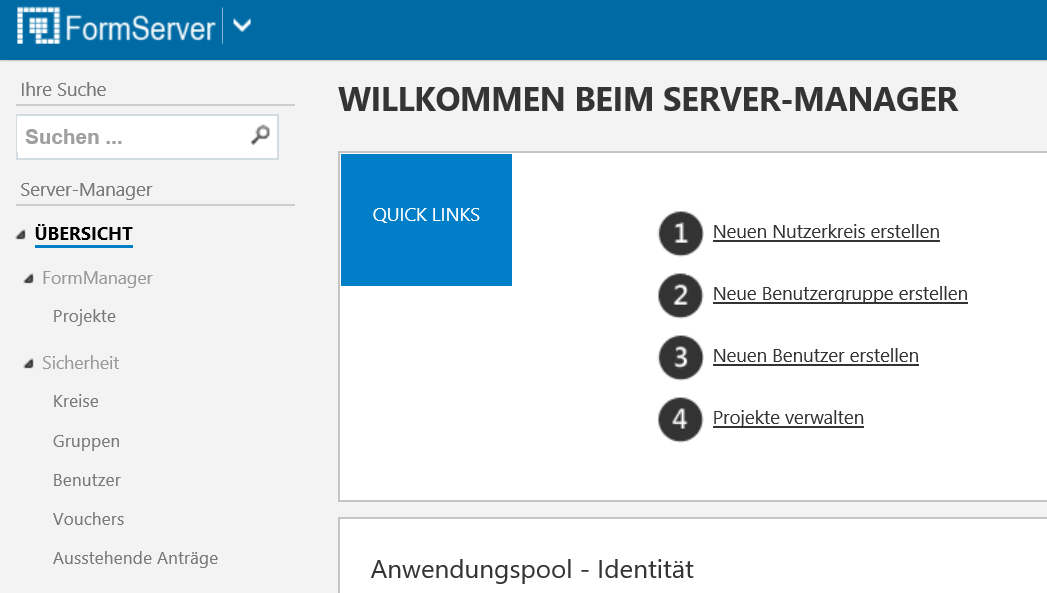Click the number 1 circle icon
This screenshot has width=1047, height=593.
pos(680,233)
